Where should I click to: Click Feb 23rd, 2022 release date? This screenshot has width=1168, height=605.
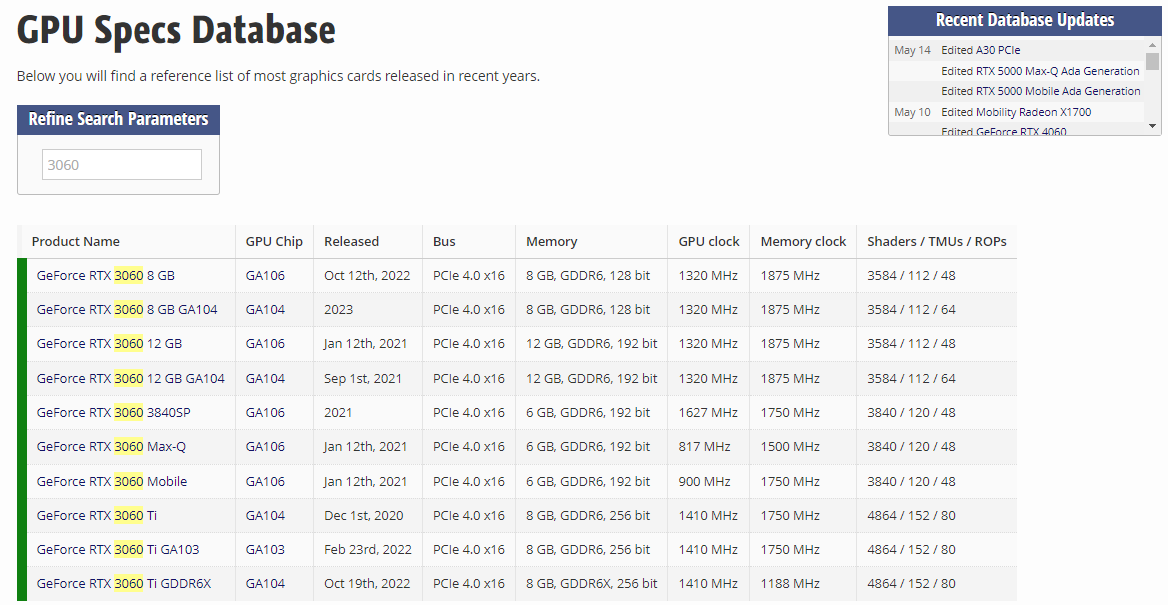click(x=368, y=549)
